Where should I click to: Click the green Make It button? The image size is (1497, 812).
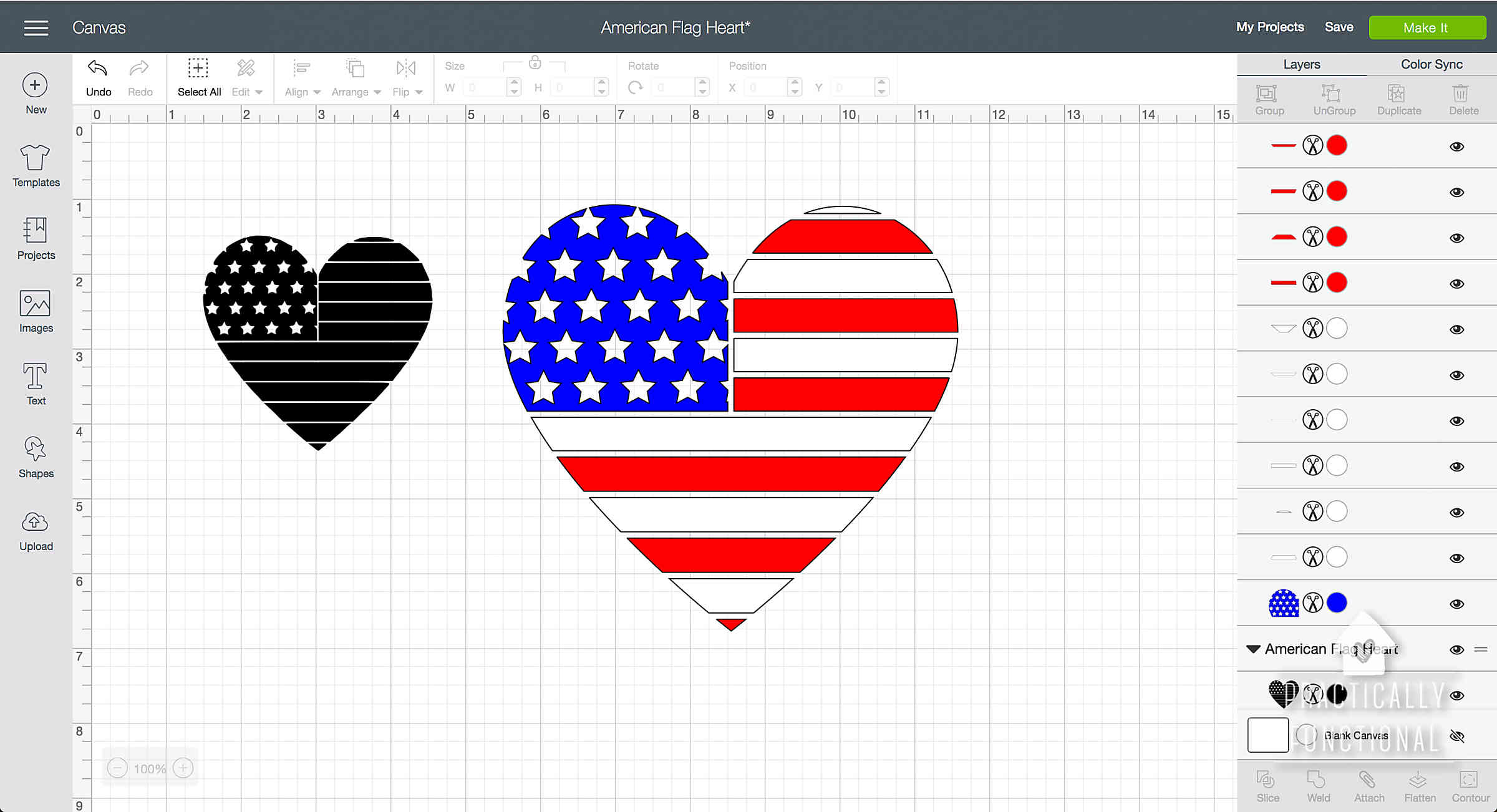[1427, 28]
